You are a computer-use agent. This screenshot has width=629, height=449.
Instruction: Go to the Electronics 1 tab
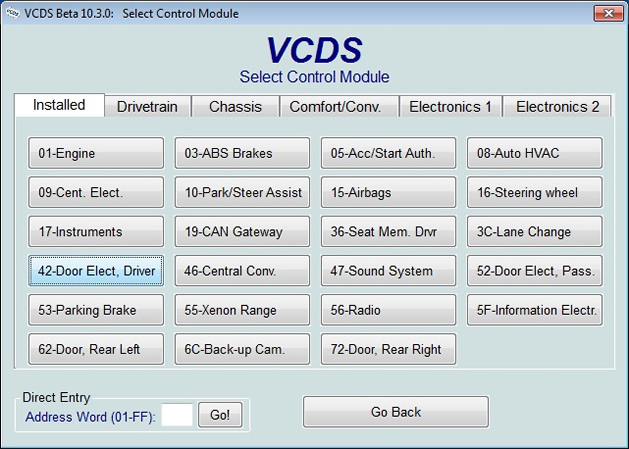450,106
